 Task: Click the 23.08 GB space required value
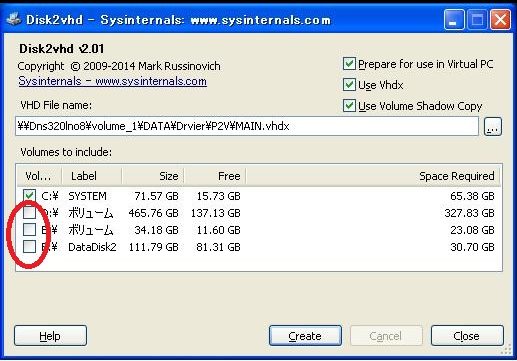coord(472,230)
